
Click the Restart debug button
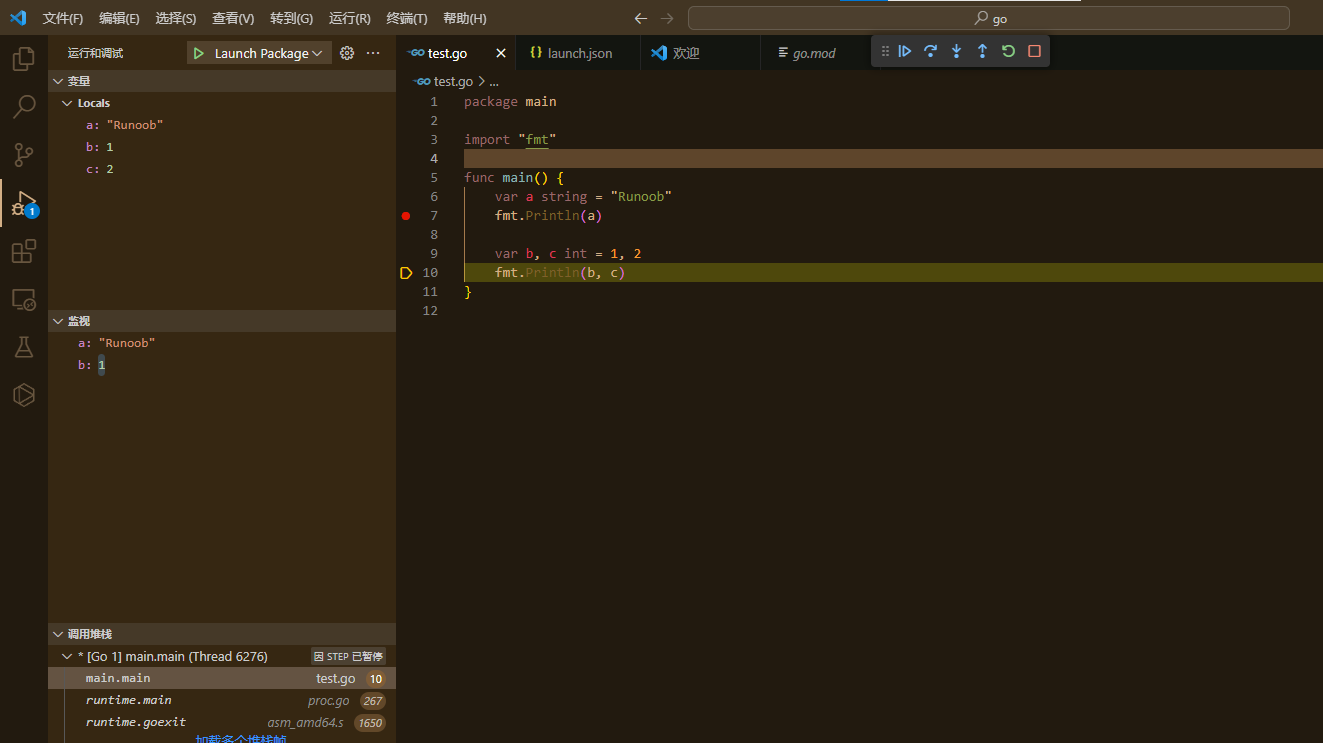pyautogui.click(x=1008, y=51)
